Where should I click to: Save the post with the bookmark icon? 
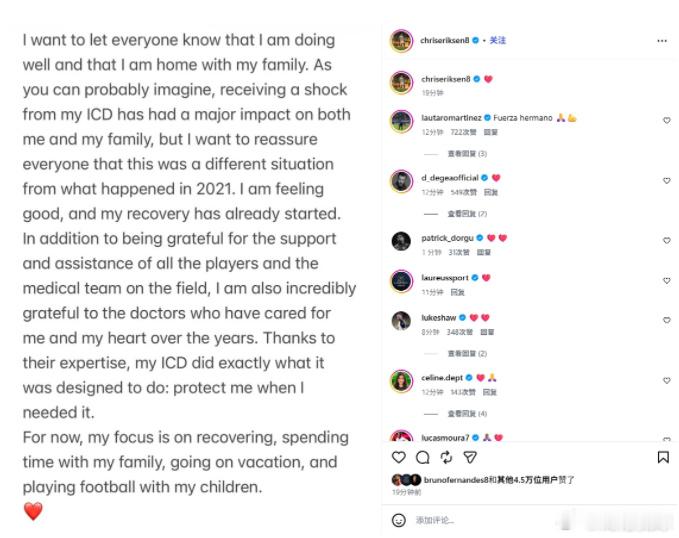click(663, 457)
